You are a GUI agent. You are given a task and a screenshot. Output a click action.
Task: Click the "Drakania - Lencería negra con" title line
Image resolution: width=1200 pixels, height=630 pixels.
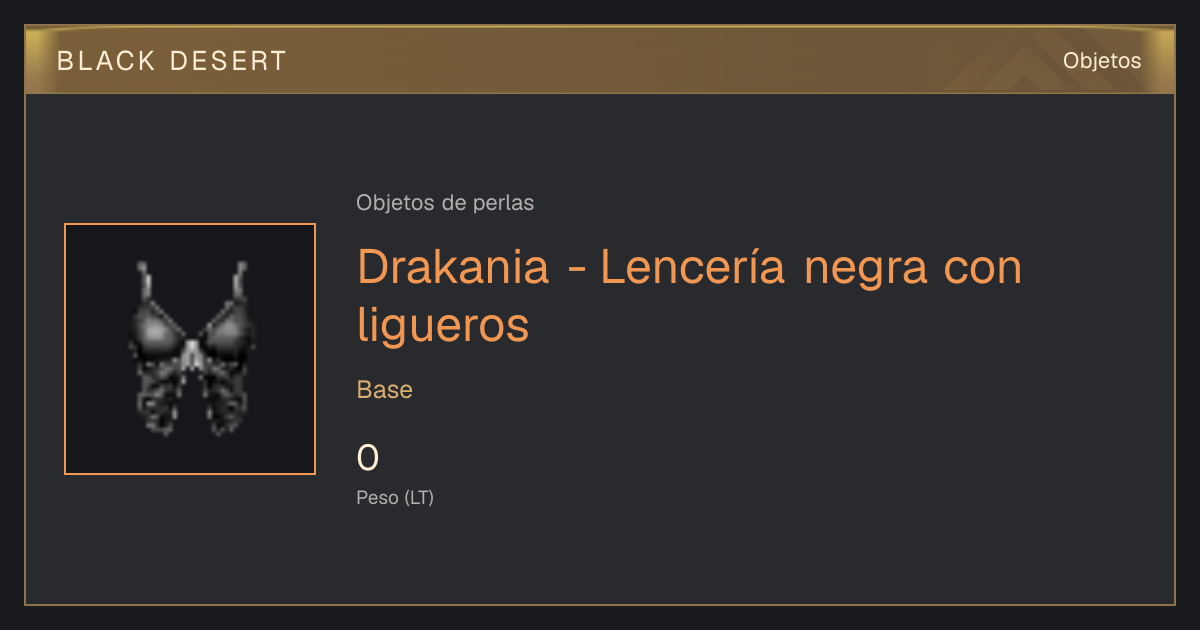pos(690,268)
